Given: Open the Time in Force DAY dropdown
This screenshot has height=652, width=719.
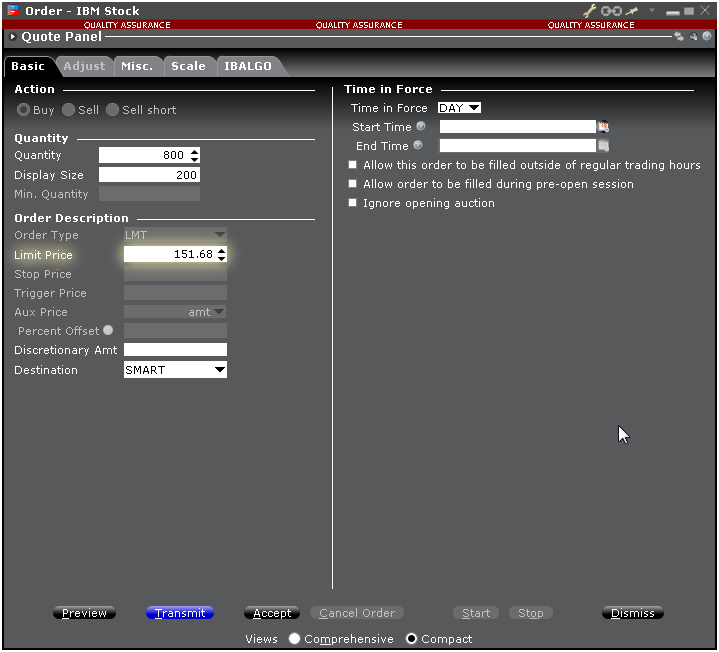Looking at the screenshot, I should [459, 108].
